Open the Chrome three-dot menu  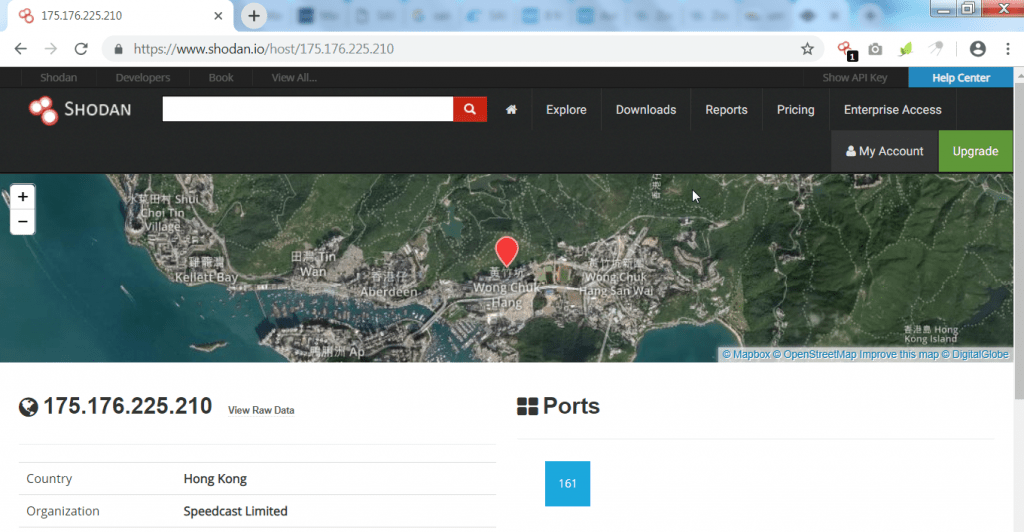click(x=1008, y=49)
